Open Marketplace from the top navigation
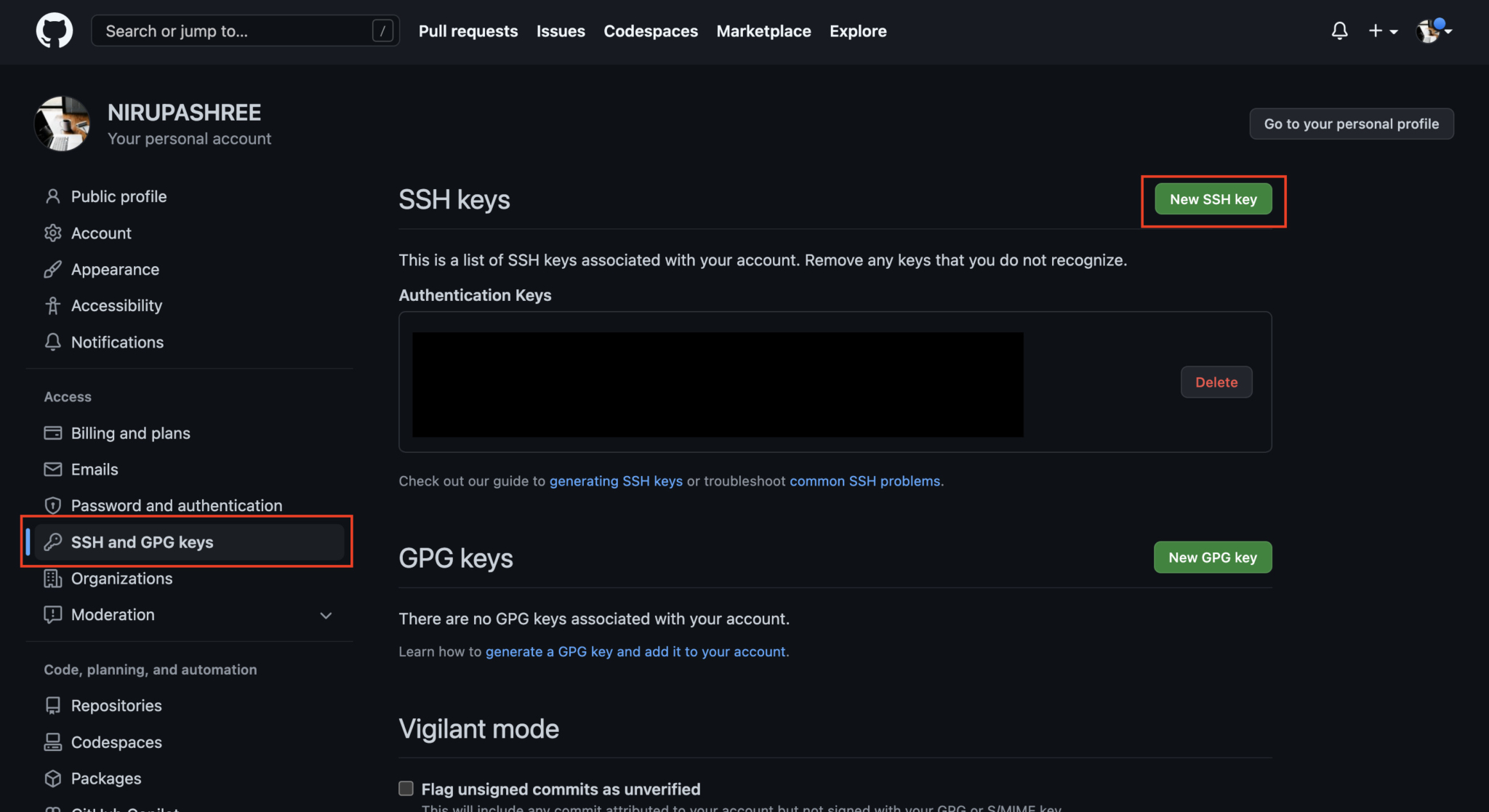1489x812 pixels. (763, 31)
